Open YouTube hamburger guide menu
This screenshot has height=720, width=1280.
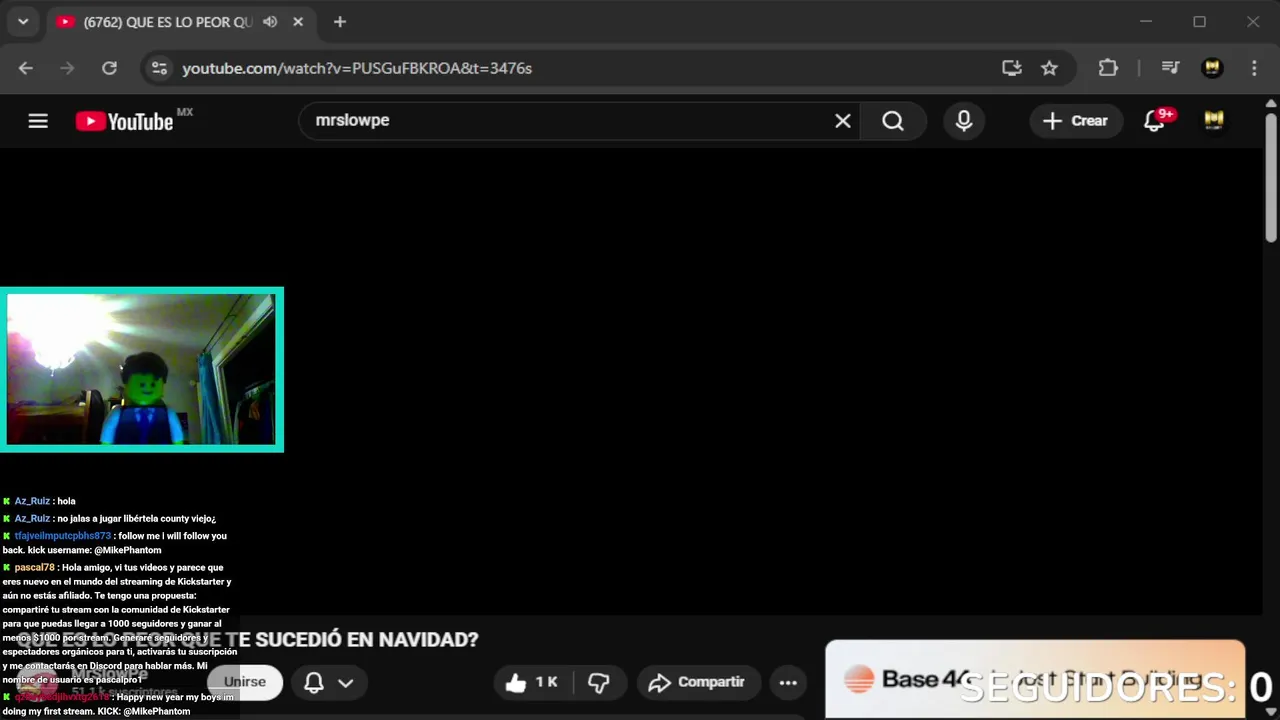click(38, 121)
